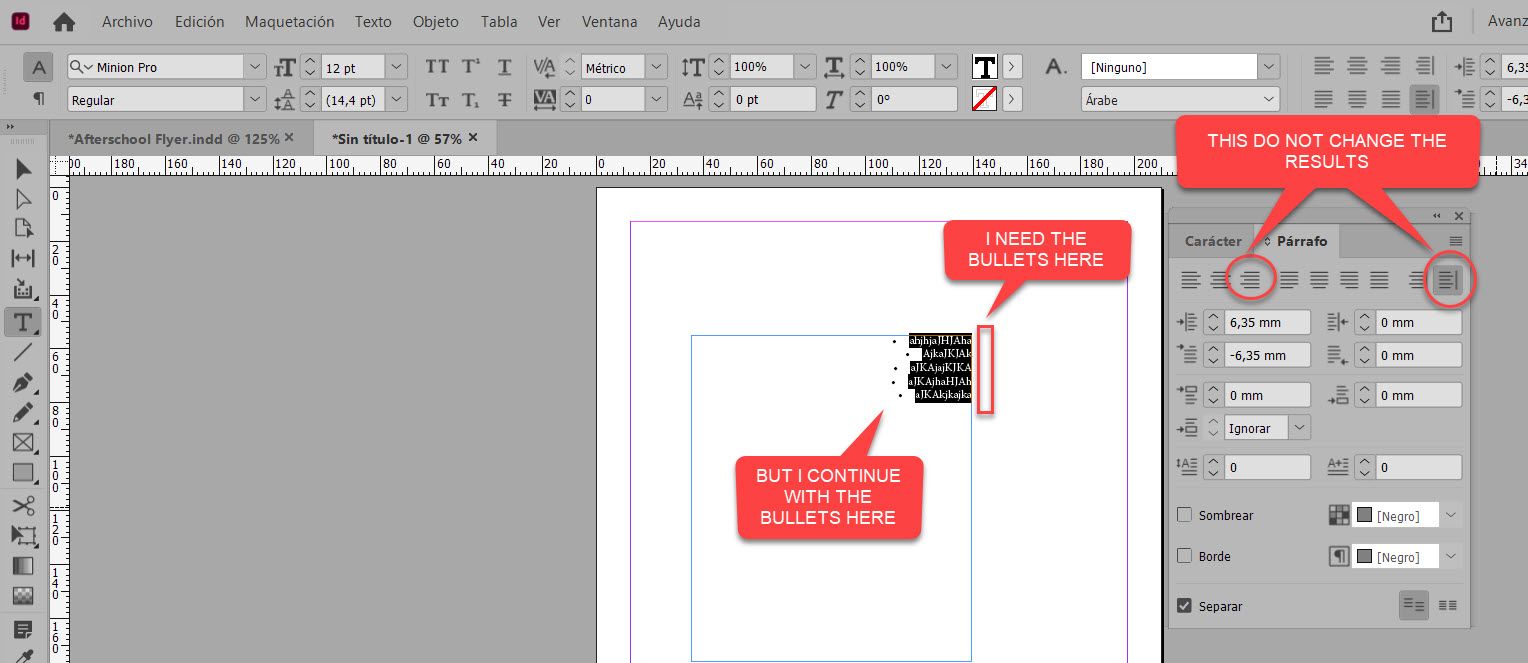Open the Ignorar dropdown in Párrafo panel

pyautogui.click(x=1299, y=427)
